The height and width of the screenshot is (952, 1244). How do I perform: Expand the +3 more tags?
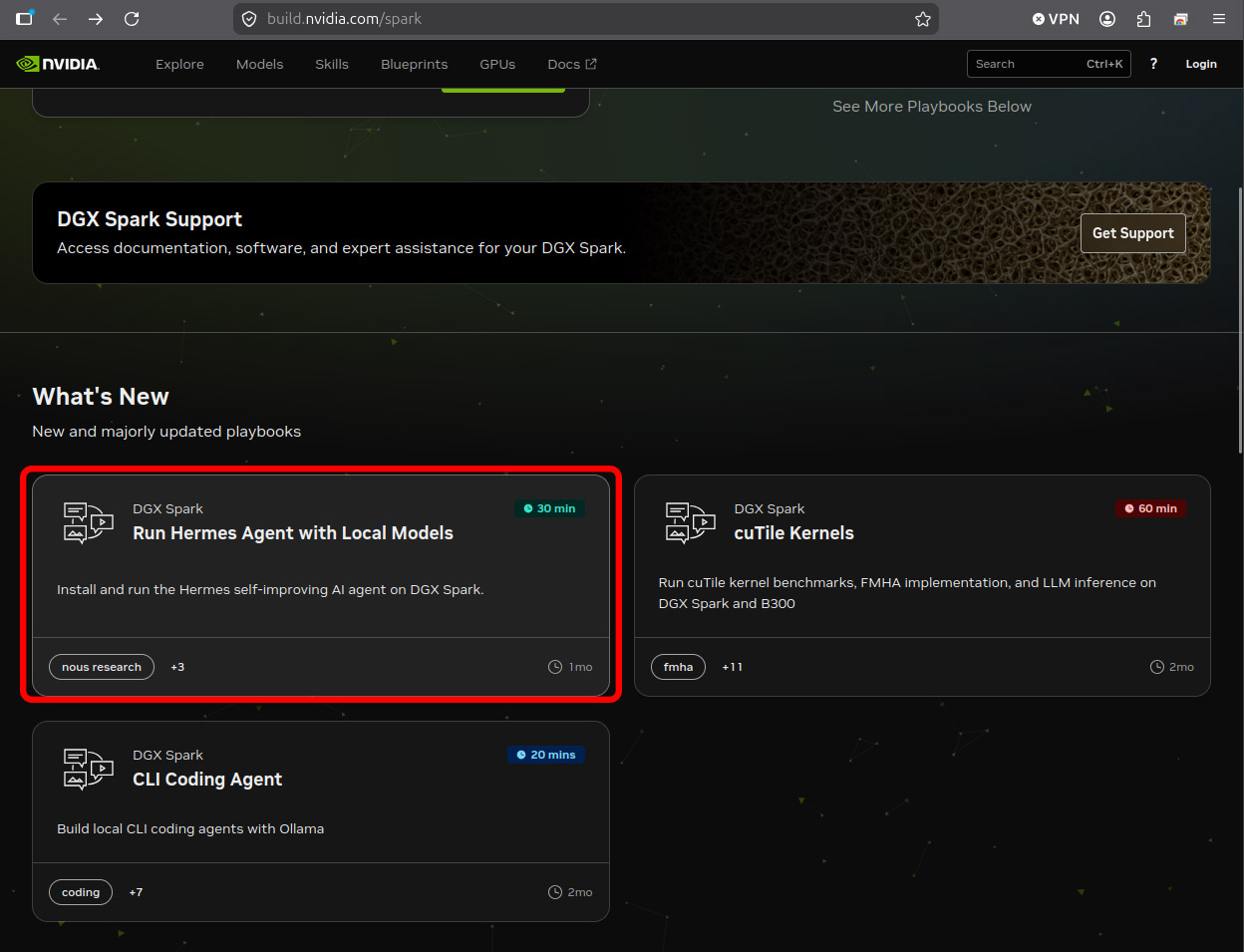coord(177,667)
